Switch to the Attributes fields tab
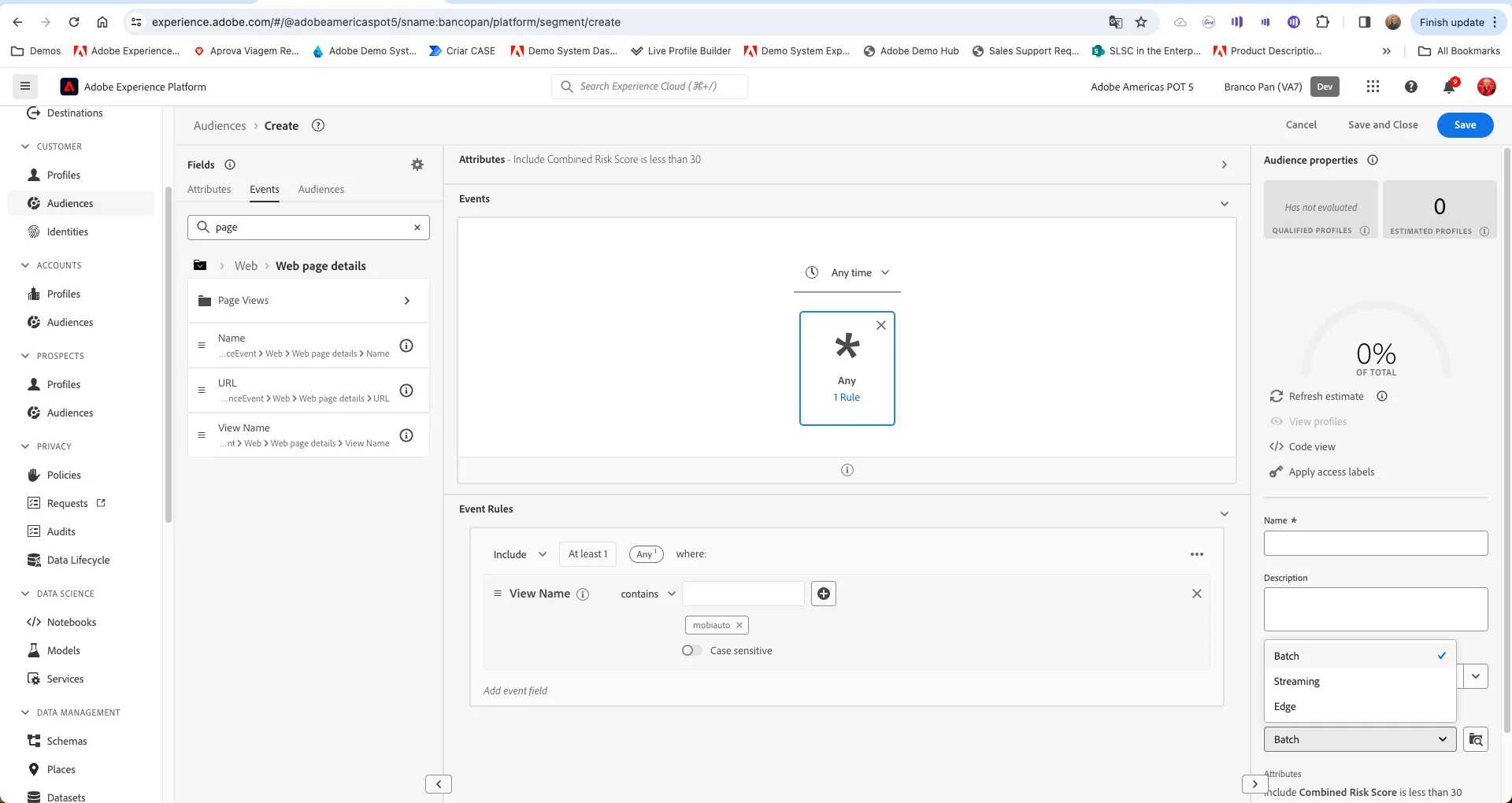Screen dimensions: 1512x803 point(209,190)
